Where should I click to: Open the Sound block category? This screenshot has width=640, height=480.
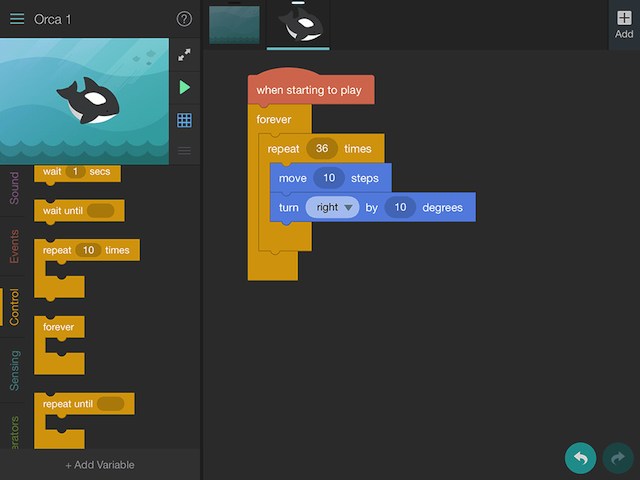14,188
